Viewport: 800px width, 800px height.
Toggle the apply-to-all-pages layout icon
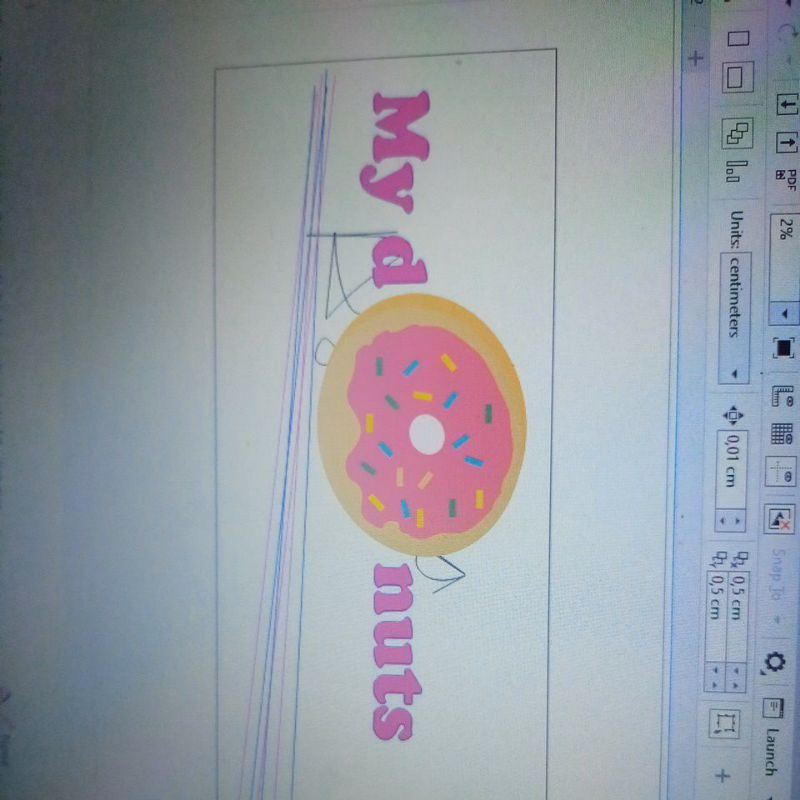click(x=738, y=135)
